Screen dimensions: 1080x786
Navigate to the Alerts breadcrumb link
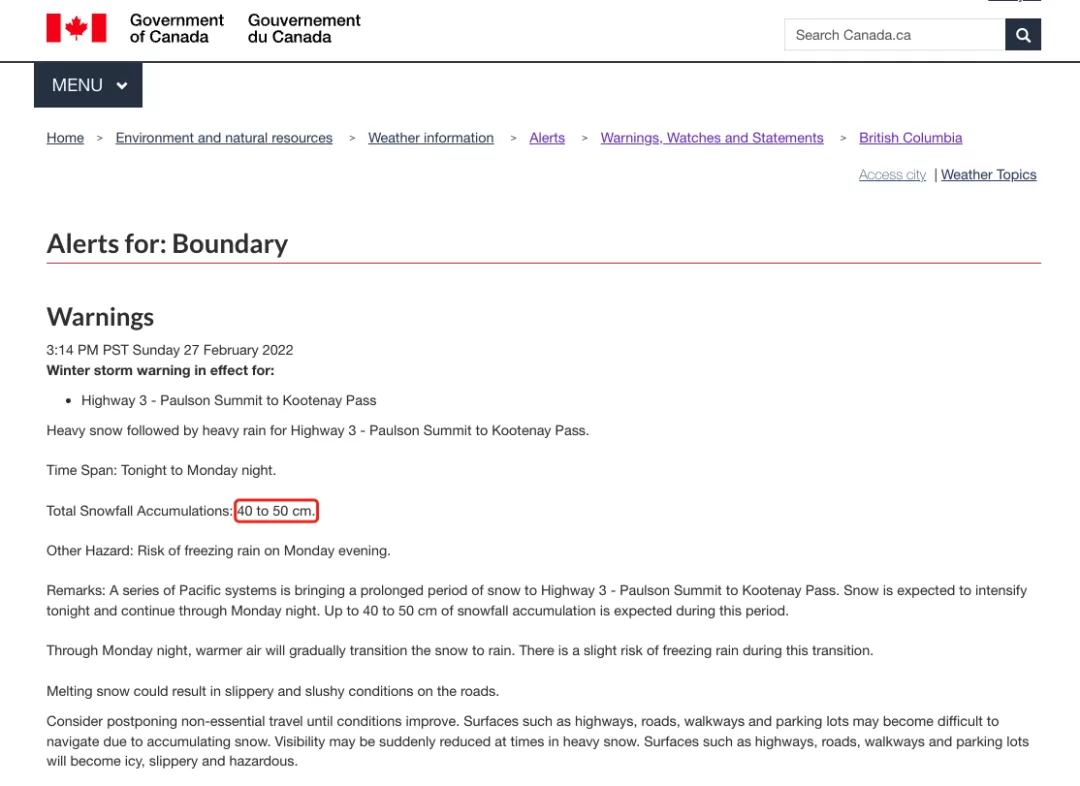point(547,138)
